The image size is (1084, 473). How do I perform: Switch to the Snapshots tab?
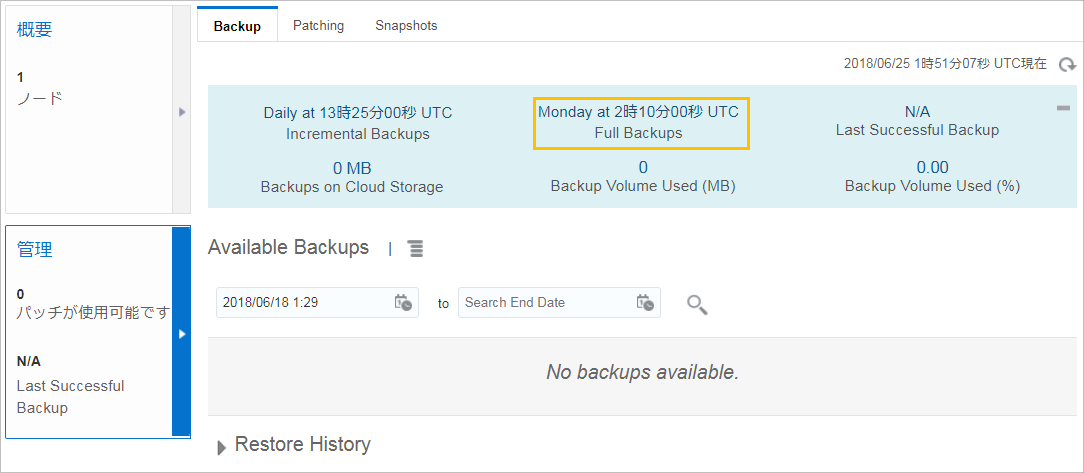406,26
